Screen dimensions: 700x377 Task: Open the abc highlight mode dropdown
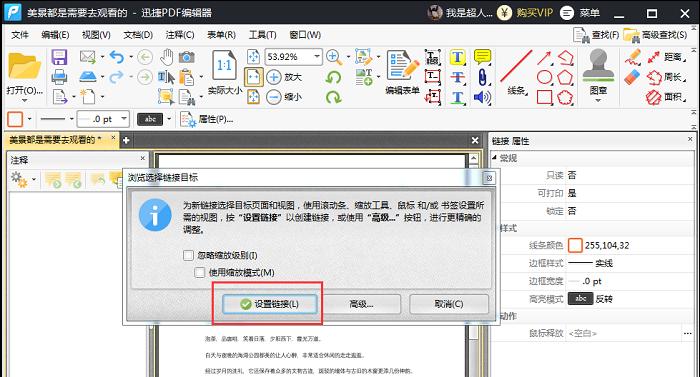(169, 119)
